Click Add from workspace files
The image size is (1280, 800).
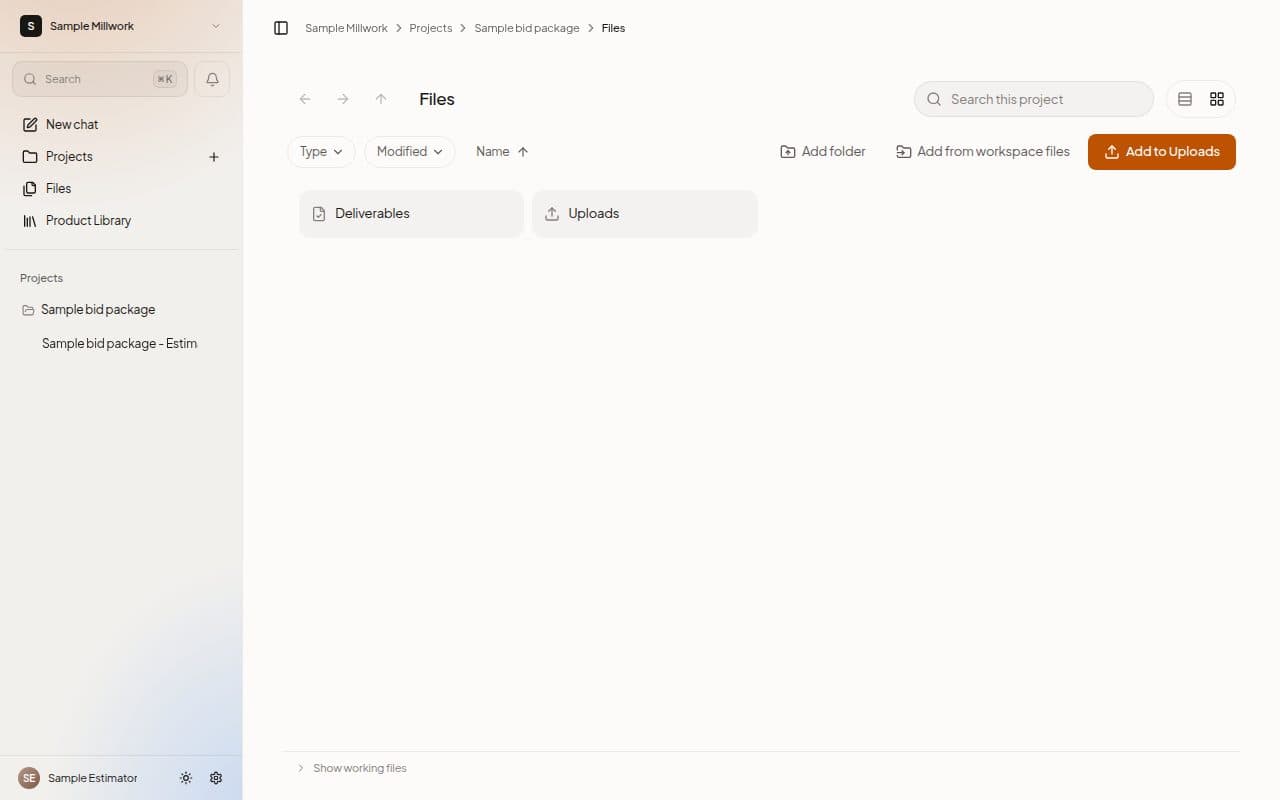(983, 152)
